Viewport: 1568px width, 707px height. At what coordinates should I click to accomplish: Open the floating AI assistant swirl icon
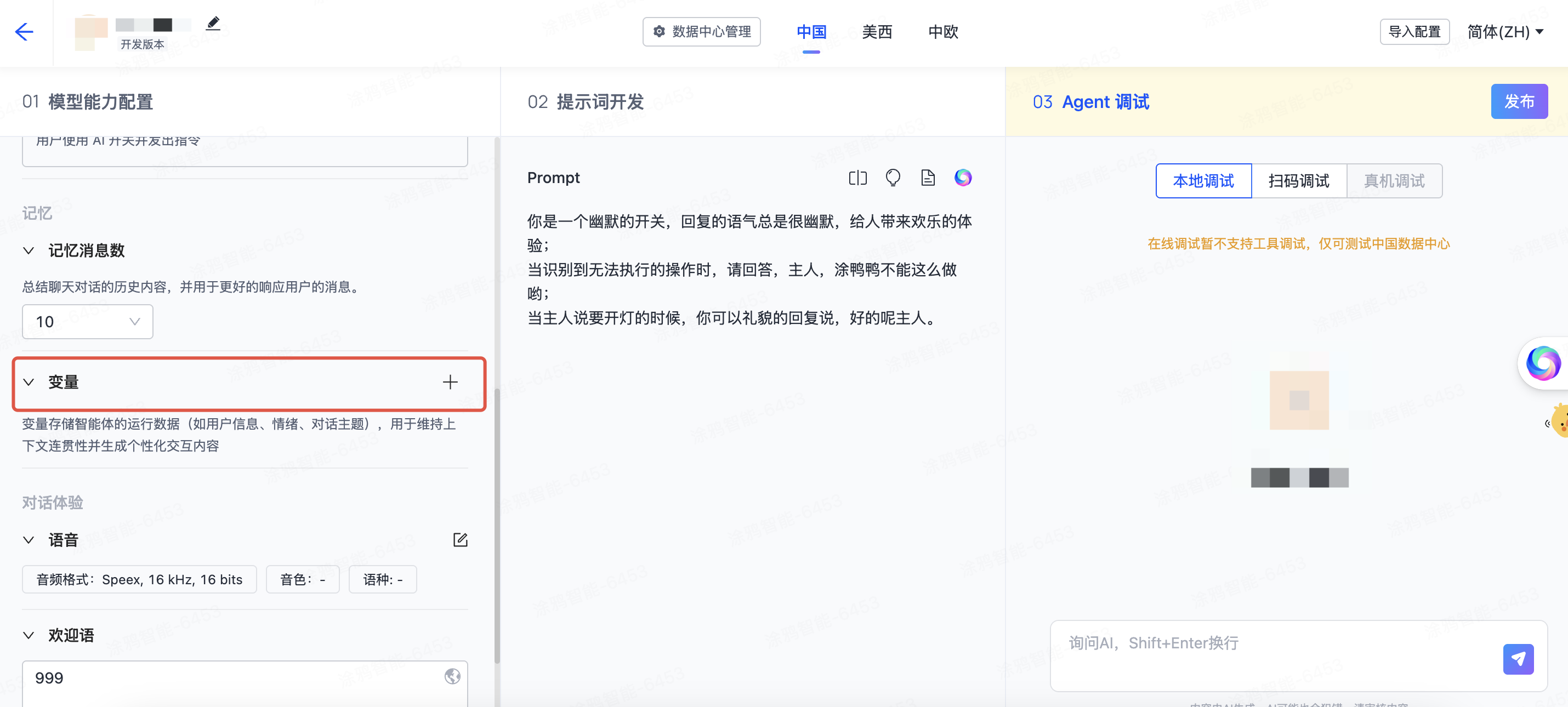pos(1543,363)
